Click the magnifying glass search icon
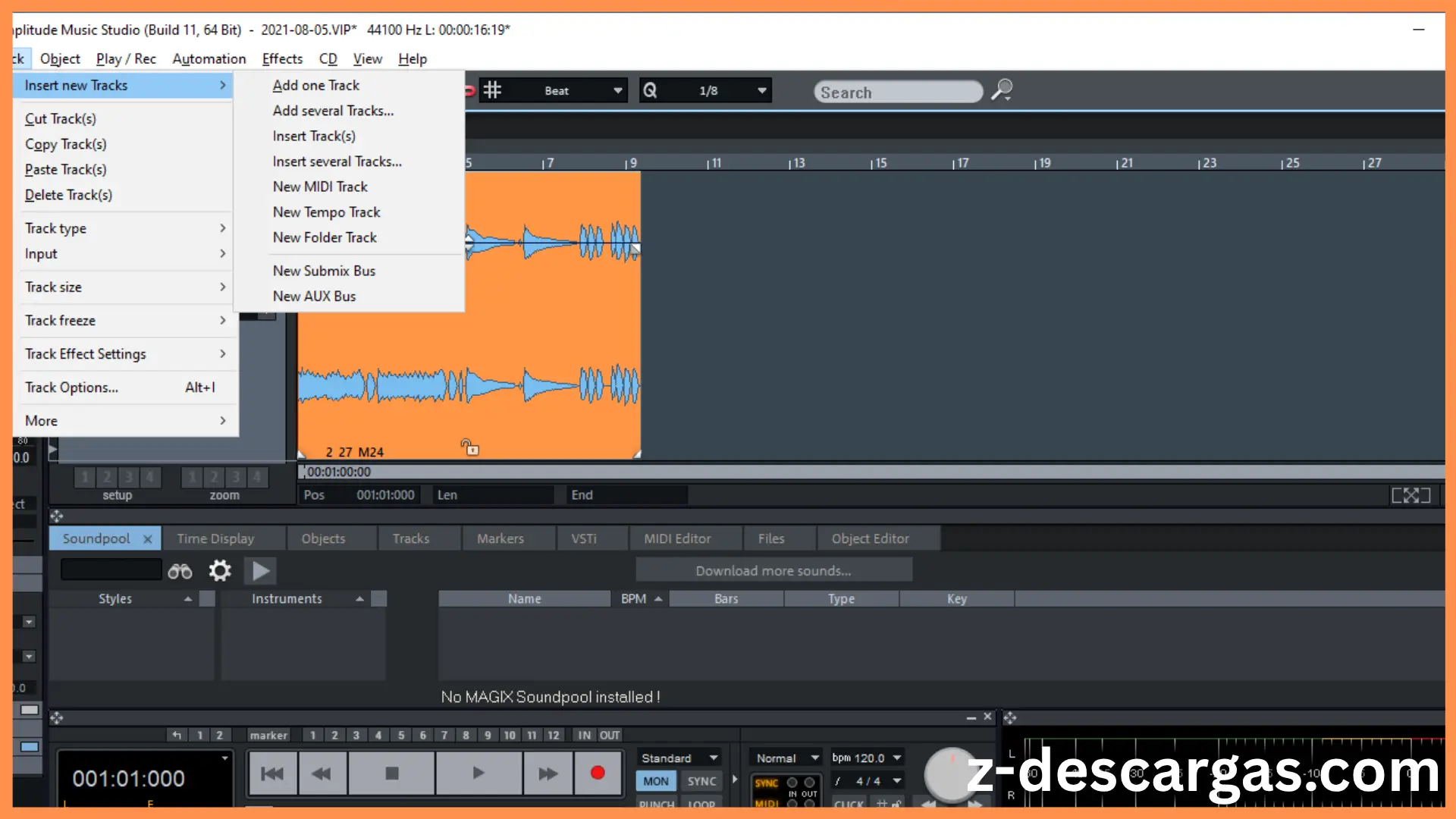Screen dimensions: 1456x819 tap(1002, 90)
